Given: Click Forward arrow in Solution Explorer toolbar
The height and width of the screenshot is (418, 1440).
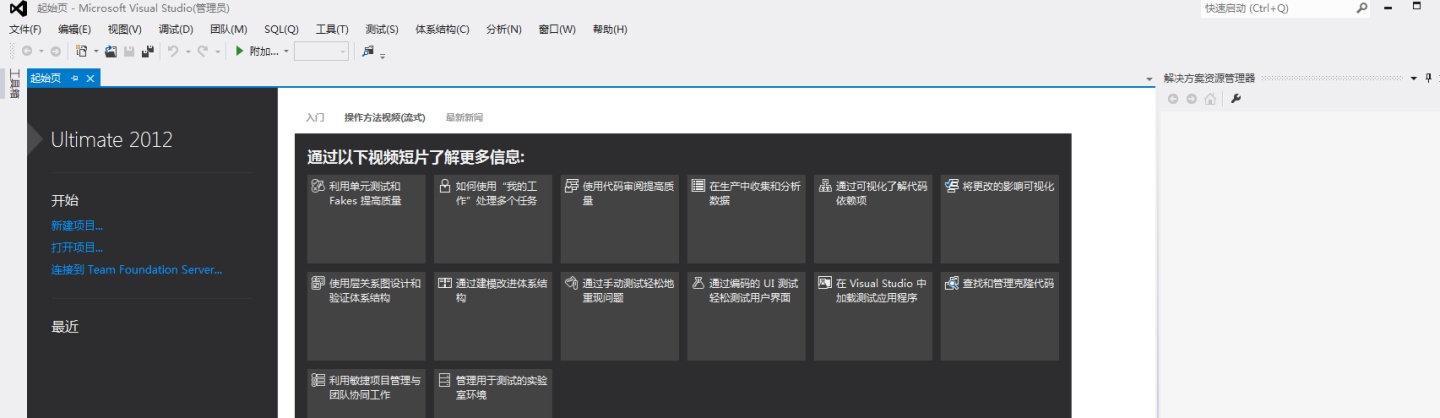Looking at the screenshot, I should [1192, 99].
